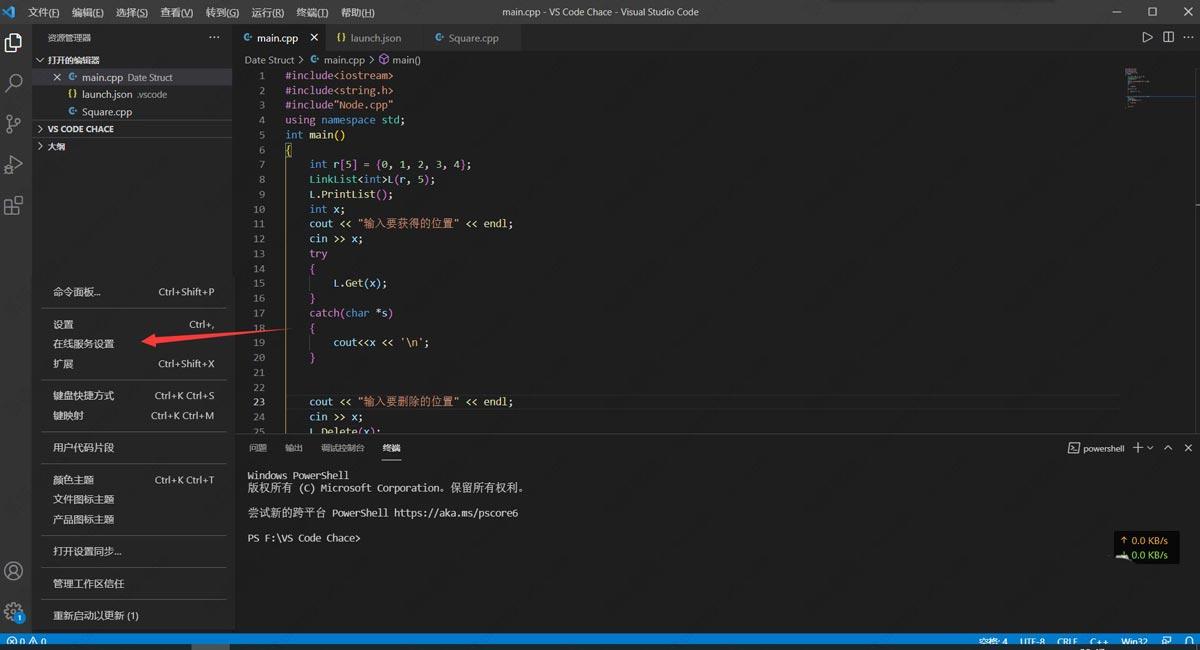The width and height of the screenshot is (1200, 650).
Task: Open the Explorer view in activity bar
Action: click(14, 43)
